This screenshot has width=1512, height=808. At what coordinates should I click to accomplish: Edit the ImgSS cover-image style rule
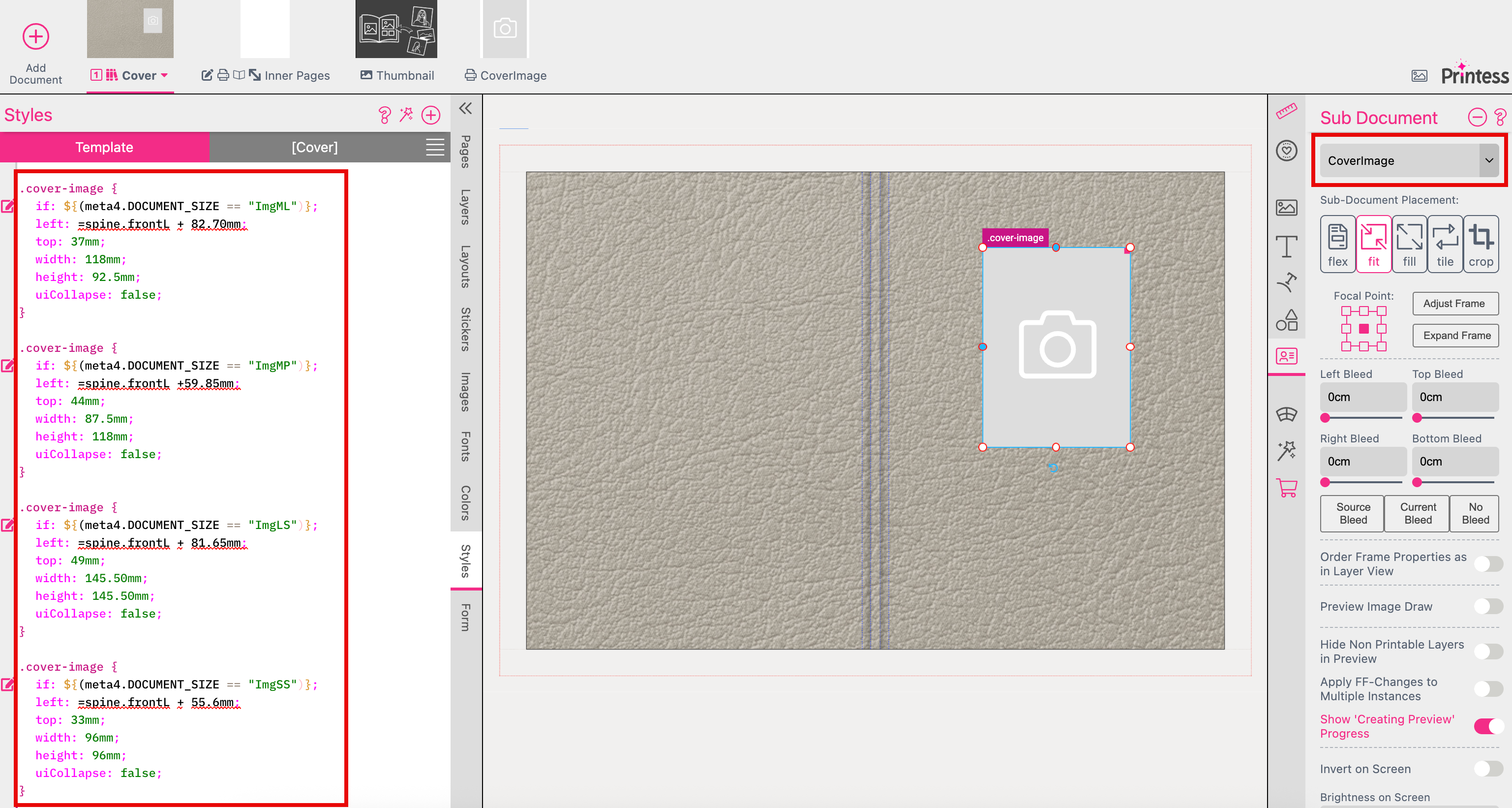[8, 684]
